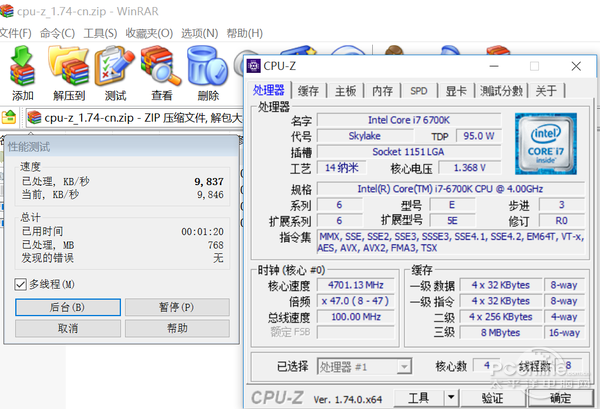Close the CPU-Z window
The image size is (600, 409).
576,66
